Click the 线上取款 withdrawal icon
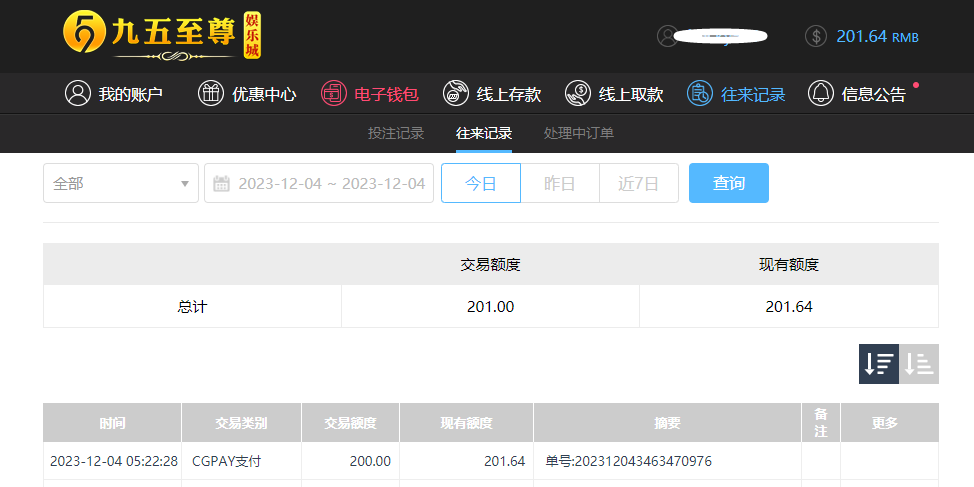 tap(578, 93)
